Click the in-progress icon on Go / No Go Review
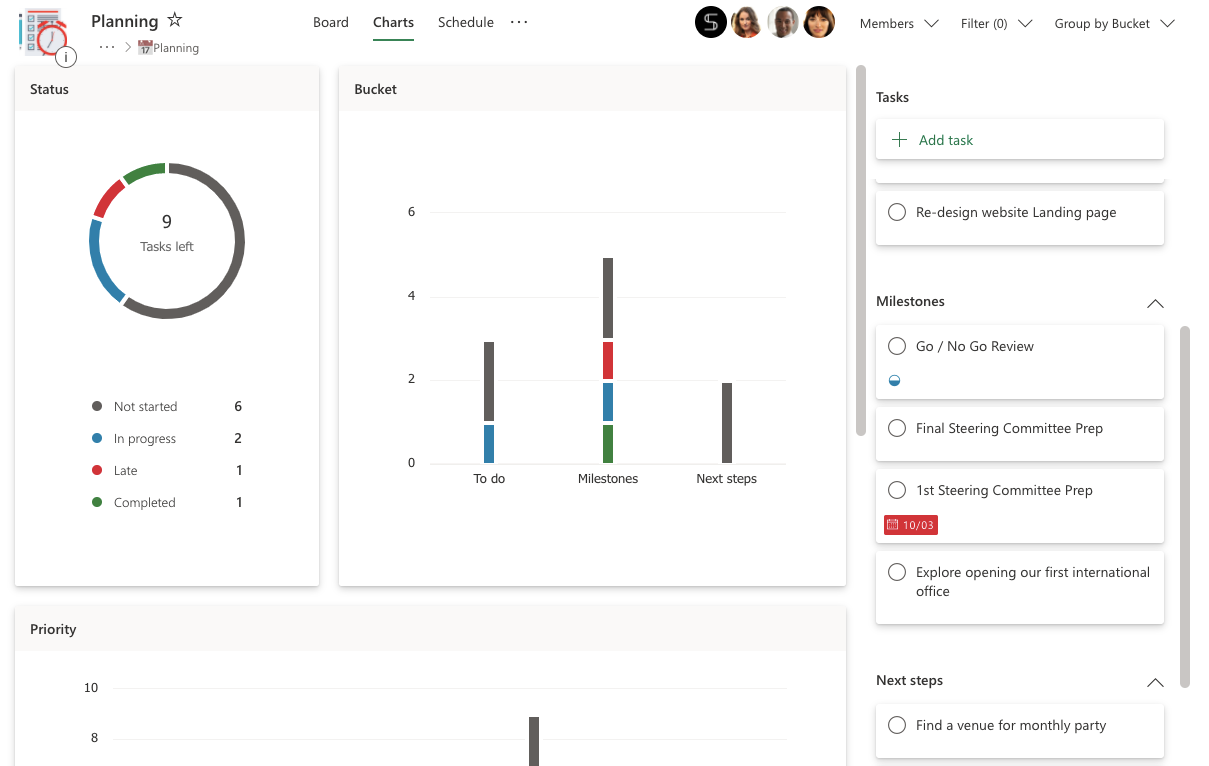The height and width of the screenshot is (766, 1209). point(895,381)
